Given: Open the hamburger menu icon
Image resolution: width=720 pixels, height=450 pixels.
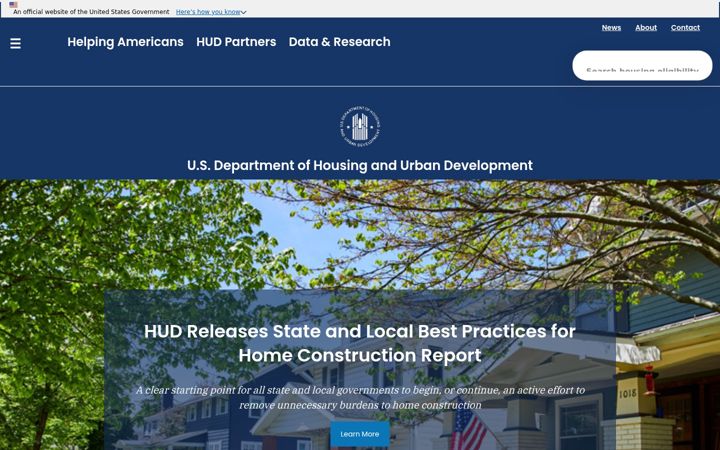Looking at the screenshot, I should (x=15, y=44).
